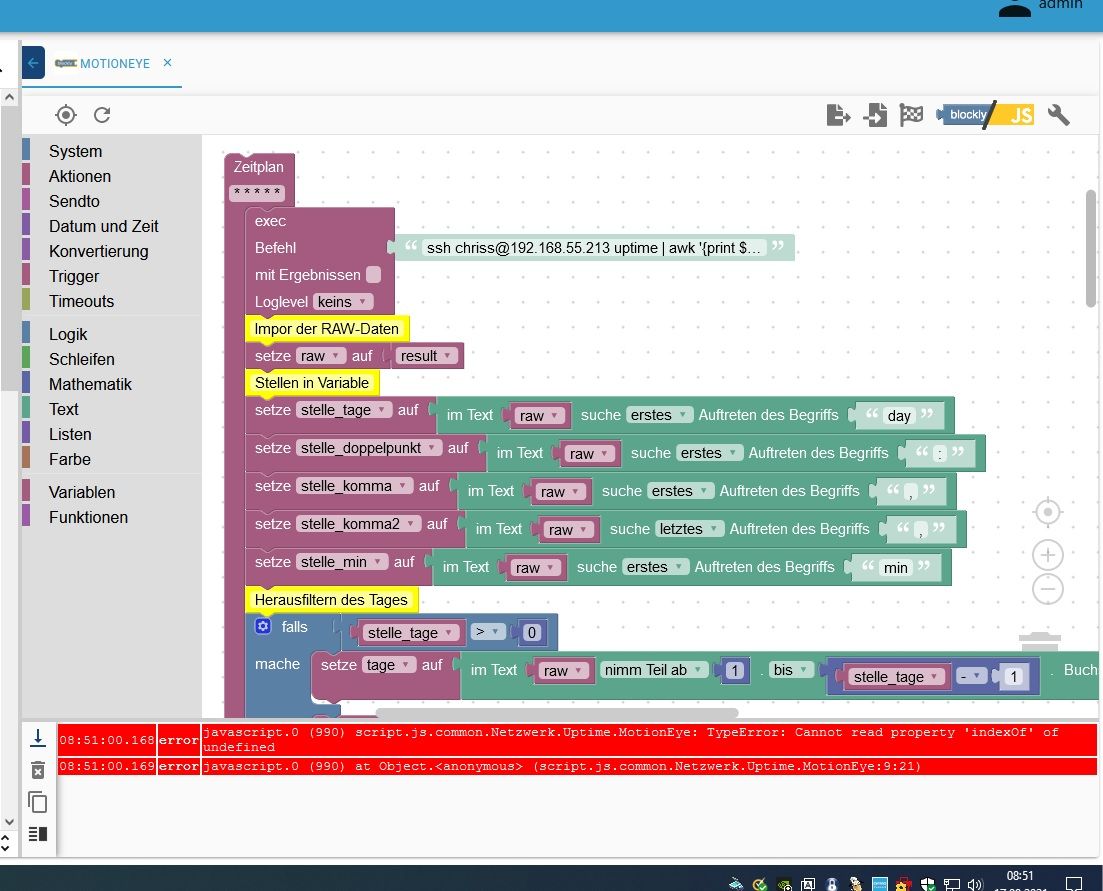Open the Sendto block category

75,201
